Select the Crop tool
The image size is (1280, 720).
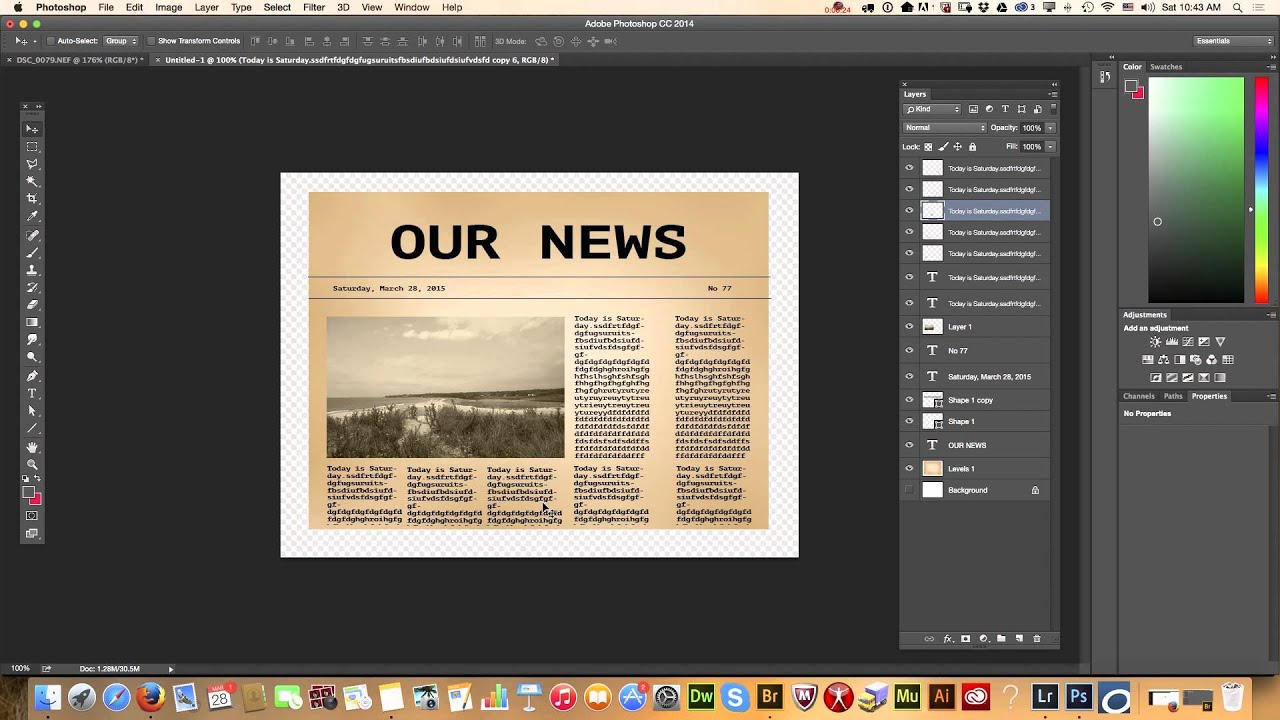(32, 199)
